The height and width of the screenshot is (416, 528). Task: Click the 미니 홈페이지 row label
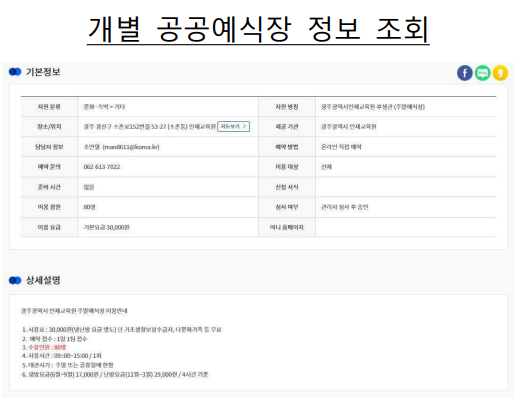287,227
